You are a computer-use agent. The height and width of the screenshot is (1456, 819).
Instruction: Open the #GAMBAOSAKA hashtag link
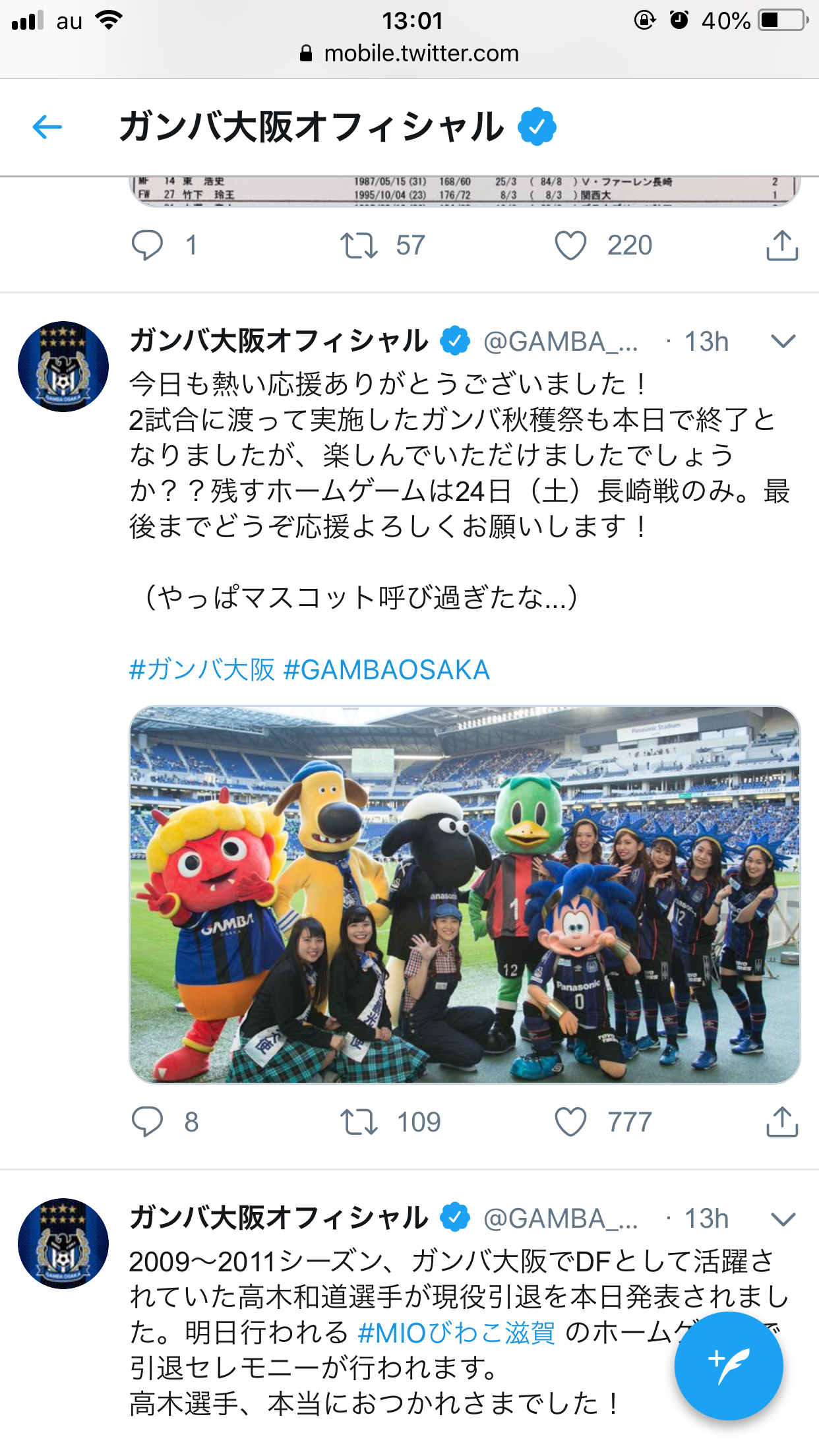tap(386, 669)
